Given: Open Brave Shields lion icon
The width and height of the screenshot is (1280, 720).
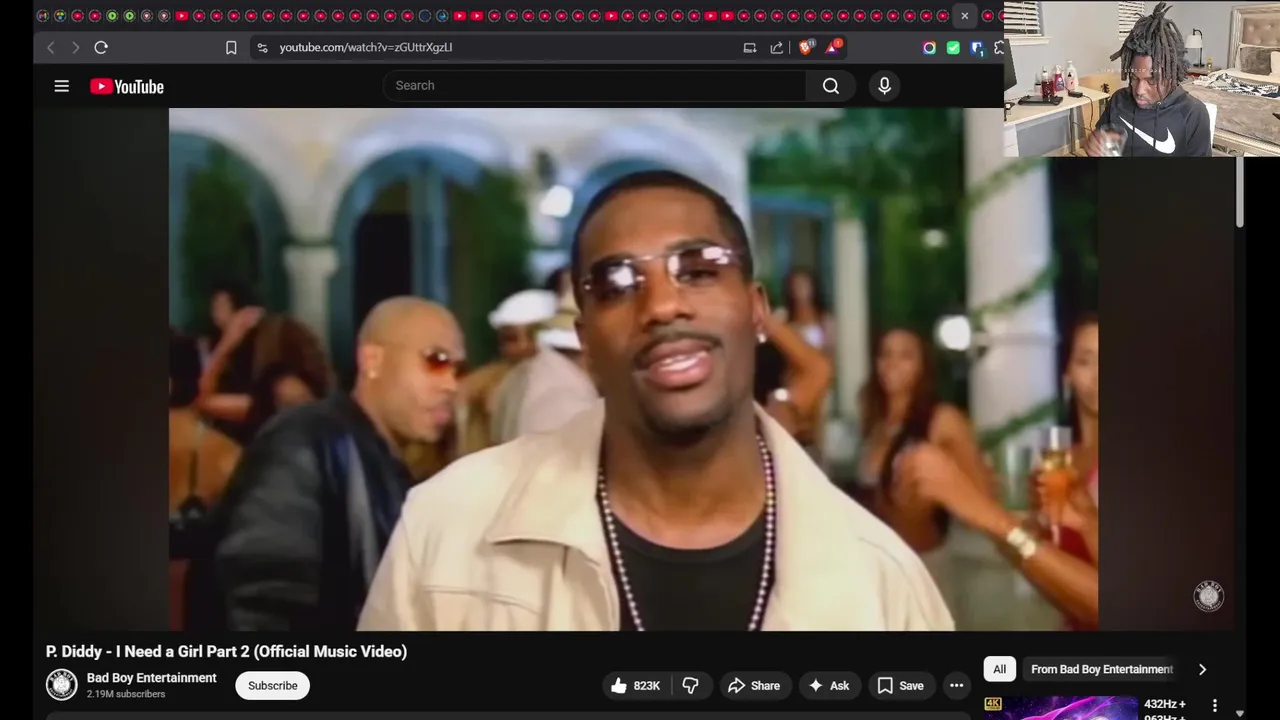Looking at the screenshot, I should click(806, 47).
